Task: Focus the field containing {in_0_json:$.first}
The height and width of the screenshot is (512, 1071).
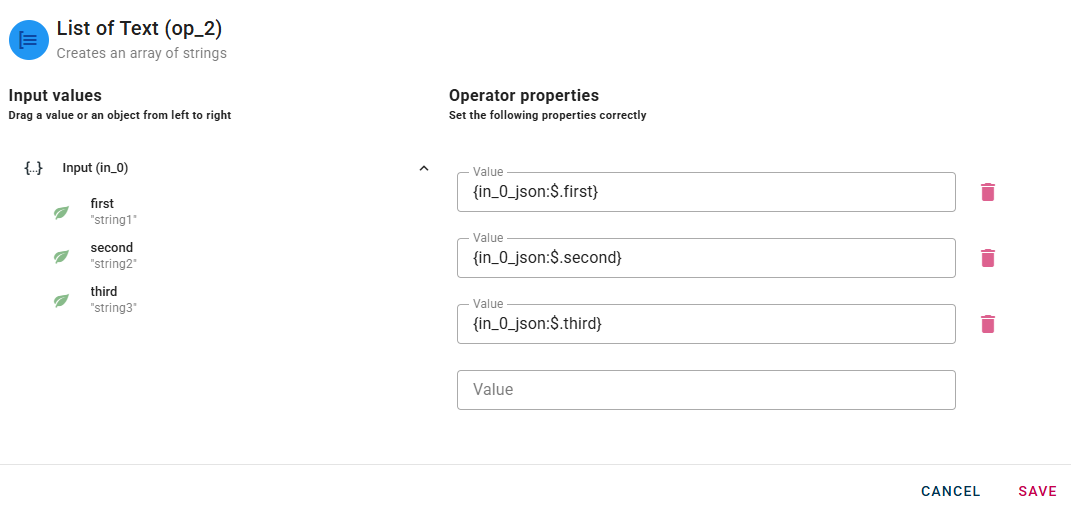Action: click(x=705, y=192)
